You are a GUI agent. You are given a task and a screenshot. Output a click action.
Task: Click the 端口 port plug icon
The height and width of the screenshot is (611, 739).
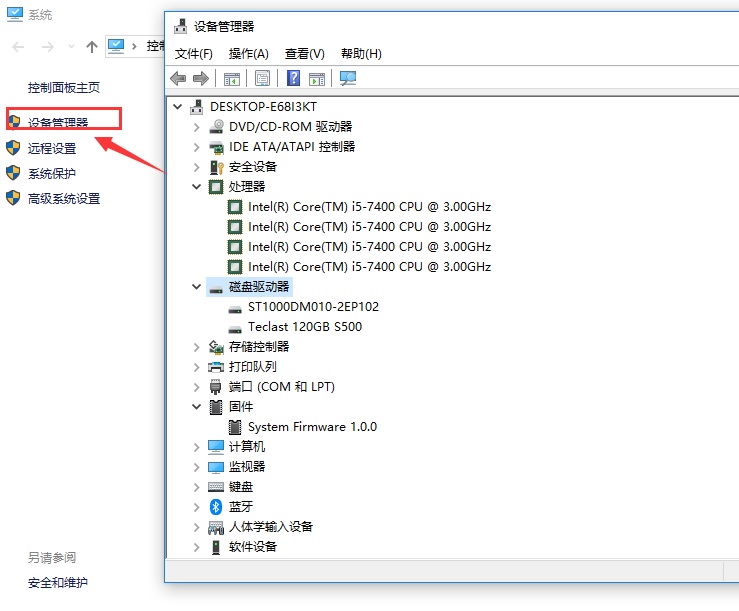[215, 387]
